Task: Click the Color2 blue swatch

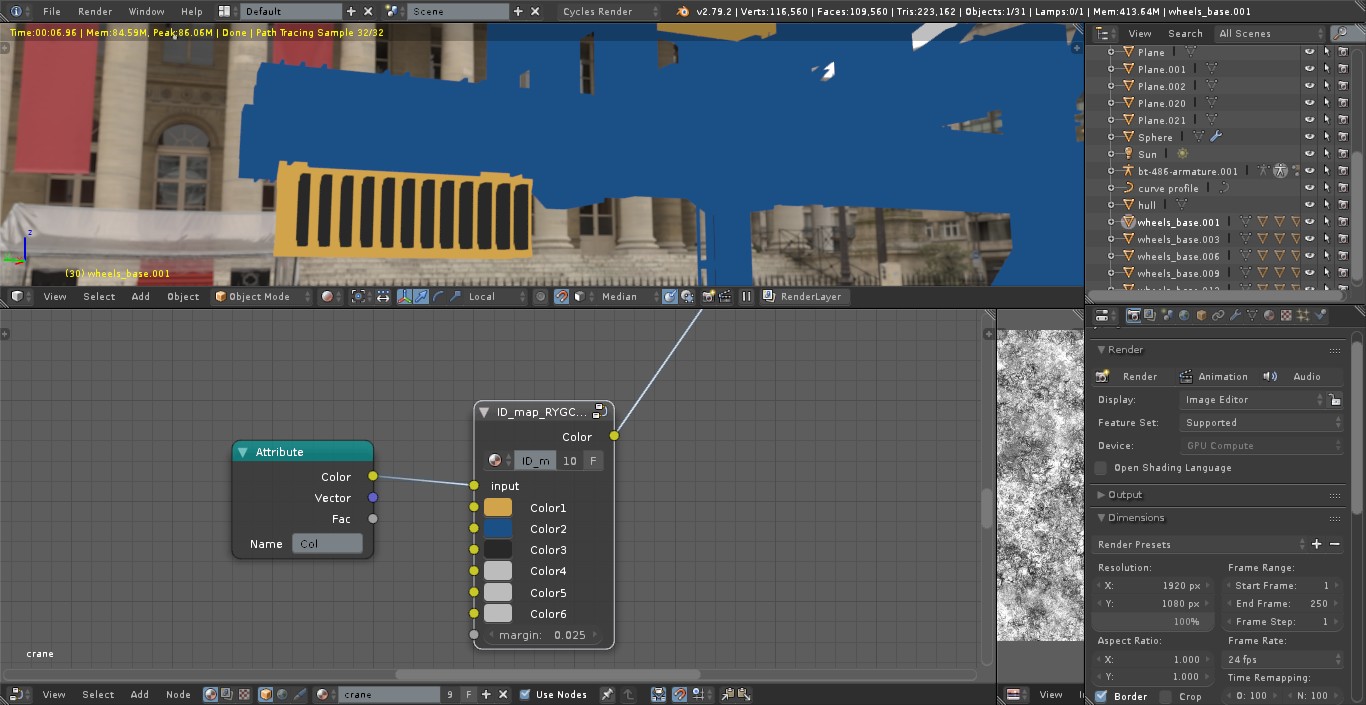Action: (x=498, y=529)
